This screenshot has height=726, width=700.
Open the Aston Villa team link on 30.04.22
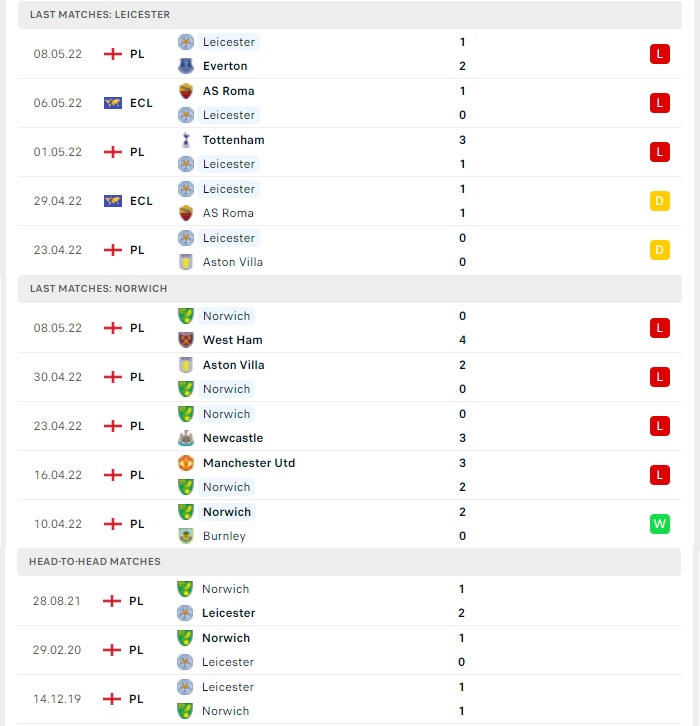[233, 365]
